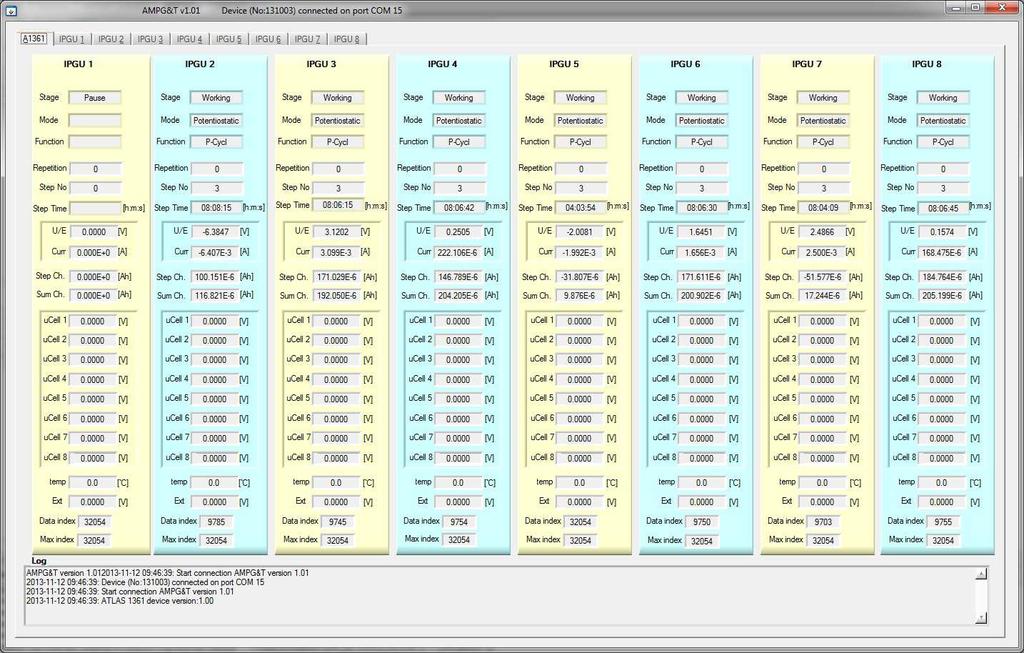Click IPGU 1 empty Mode field

(x=95, y=121)
